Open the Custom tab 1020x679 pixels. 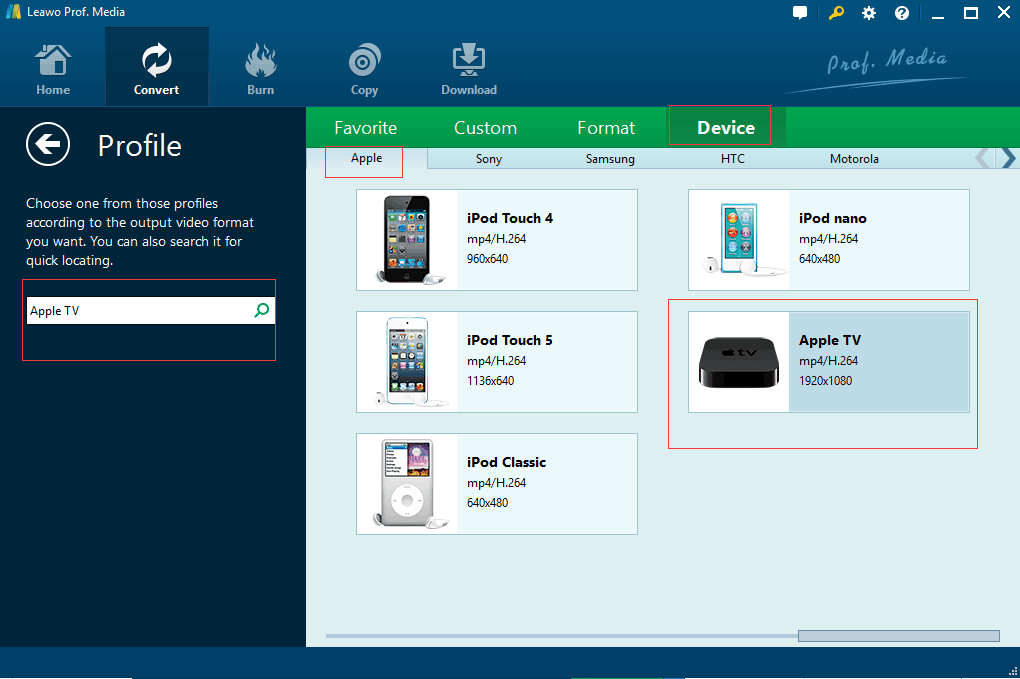point(485,128)
